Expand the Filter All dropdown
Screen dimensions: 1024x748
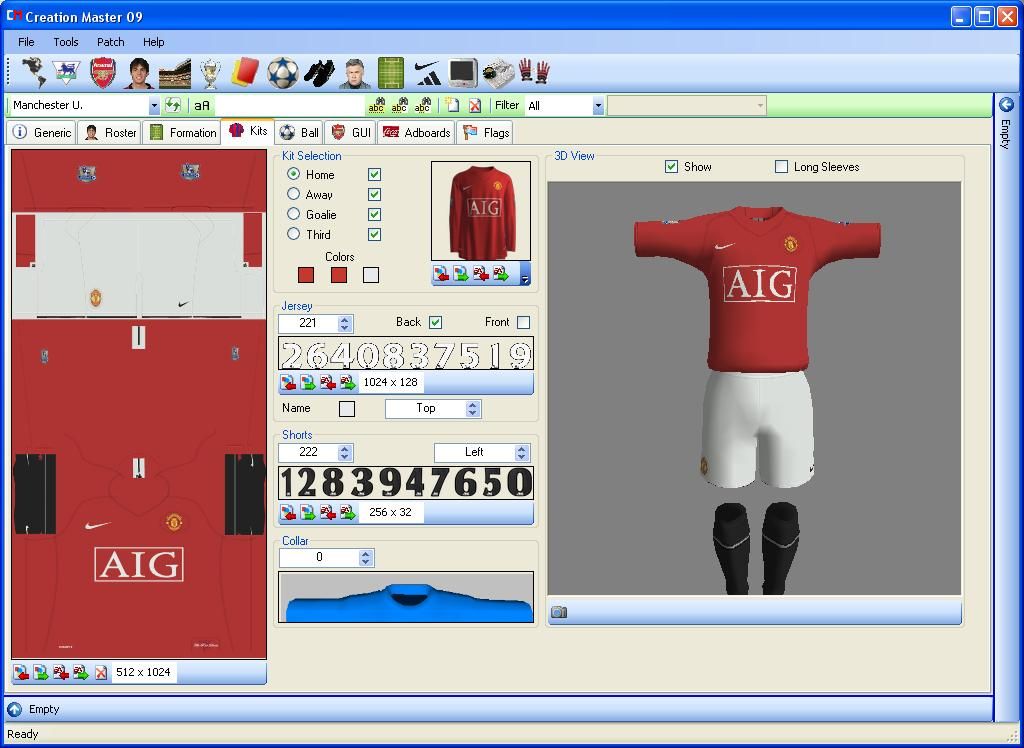(x=598, y=106)
